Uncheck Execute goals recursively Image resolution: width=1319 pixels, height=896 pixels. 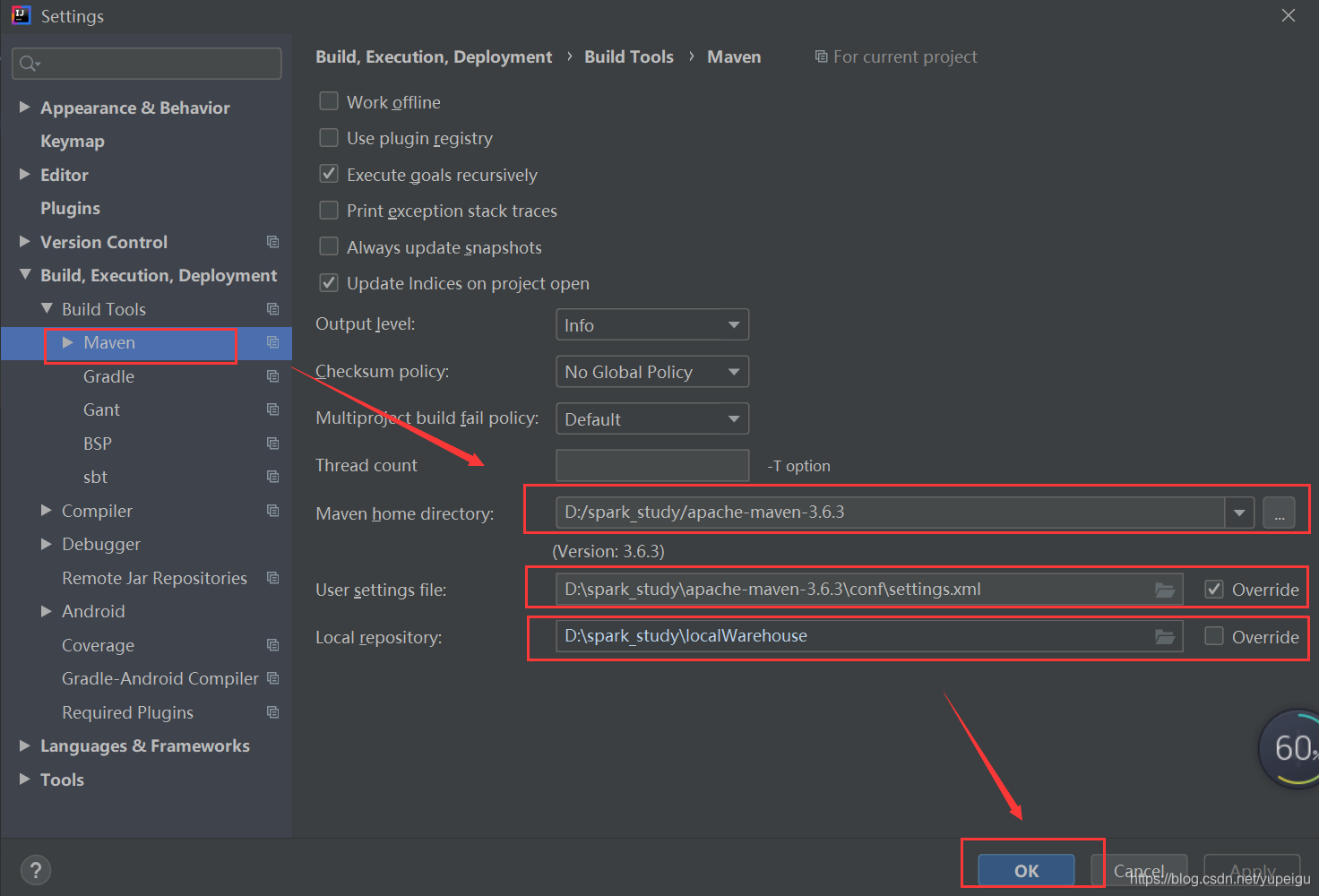point(329,174)
